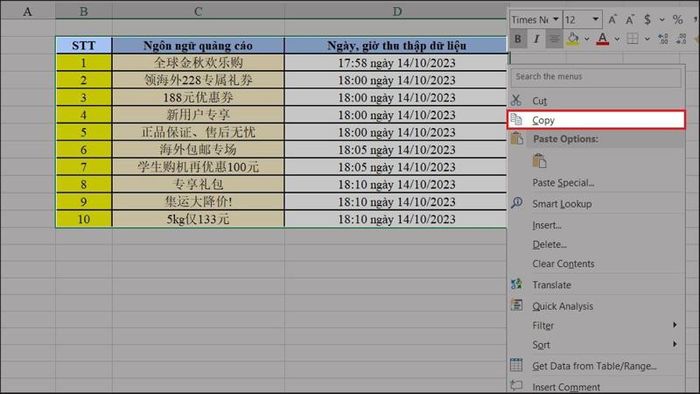Screen dimensions: 700x394
Task: Click the Decrease Font Size icon
Action: (629, 20)
